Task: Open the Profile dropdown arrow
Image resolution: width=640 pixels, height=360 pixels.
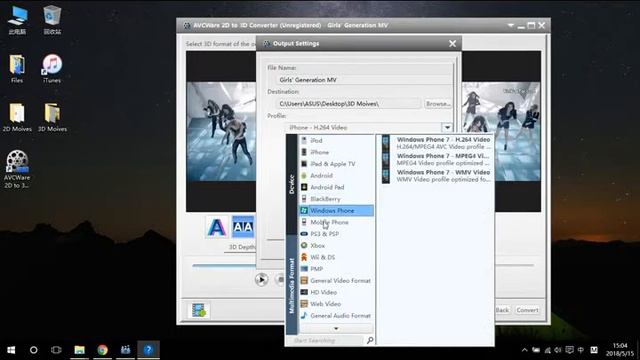Action: click(447, 127)
